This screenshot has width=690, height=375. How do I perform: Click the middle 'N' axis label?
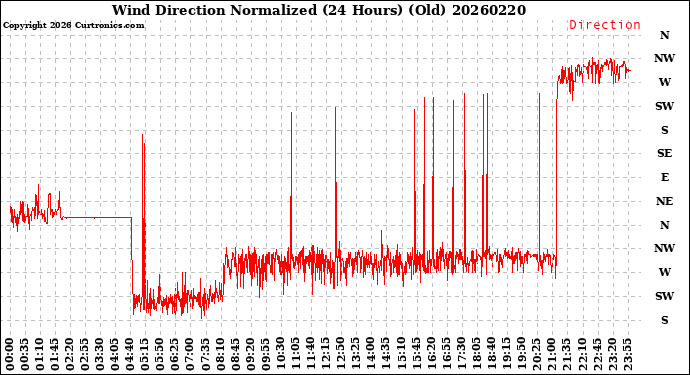tap(664, 225)
